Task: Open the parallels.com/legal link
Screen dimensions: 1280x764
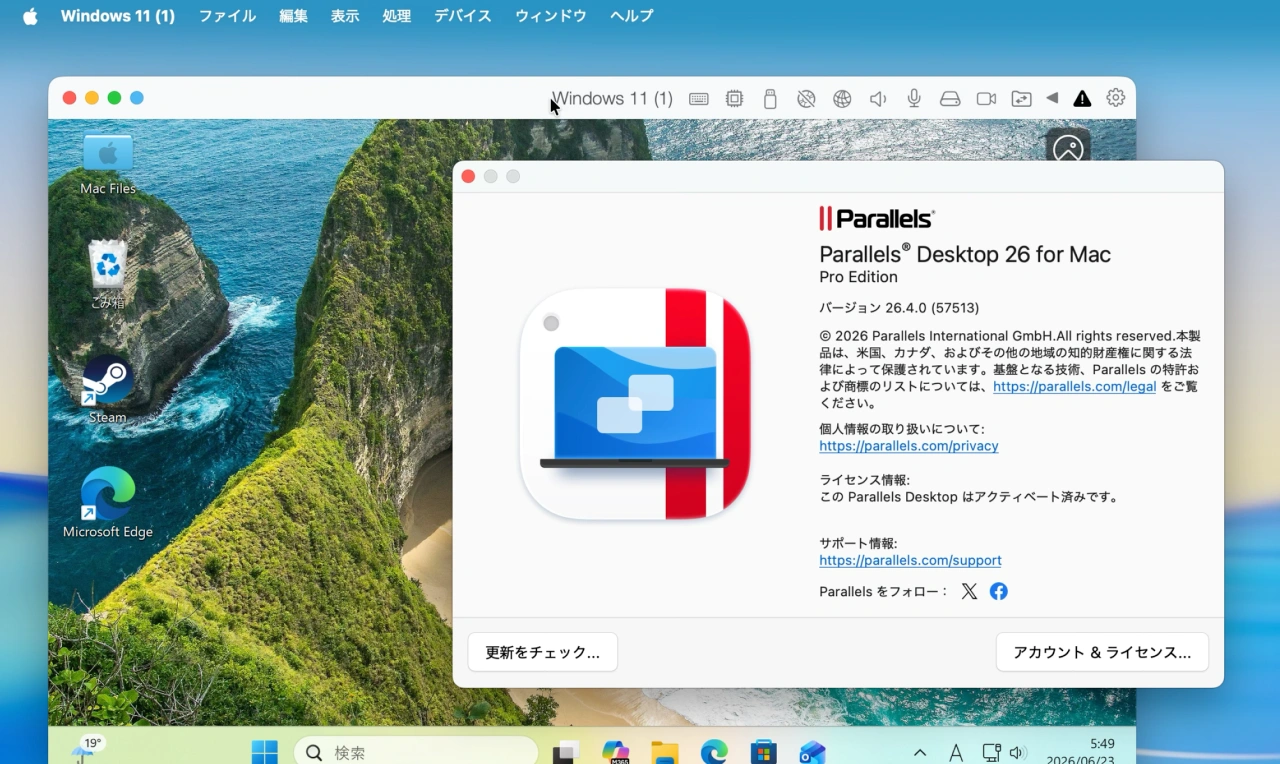Action: tap(1075, 386)
